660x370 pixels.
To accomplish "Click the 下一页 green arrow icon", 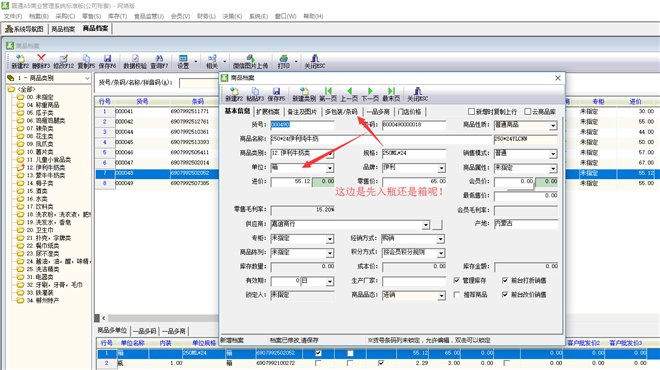I will [370, 91].
